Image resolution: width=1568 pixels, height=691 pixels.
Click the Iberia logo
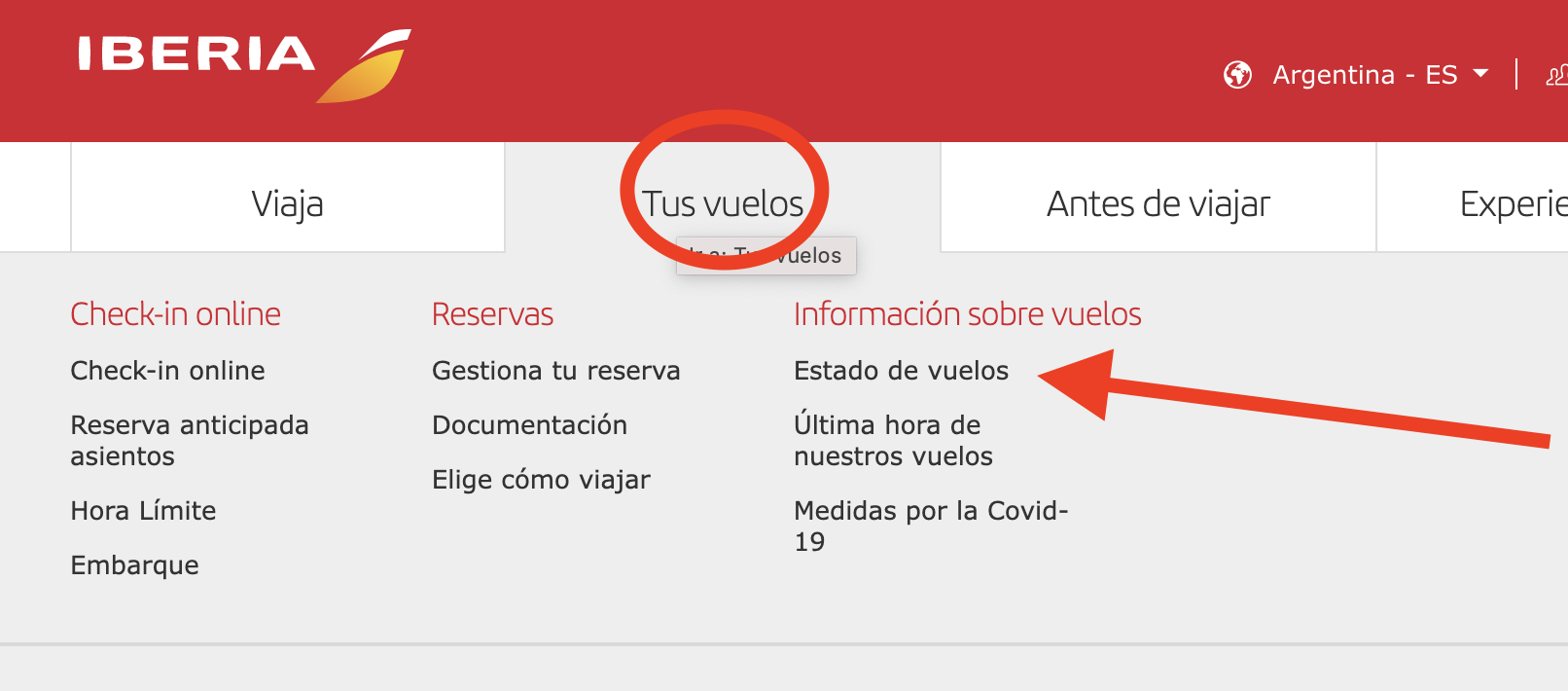244,65
